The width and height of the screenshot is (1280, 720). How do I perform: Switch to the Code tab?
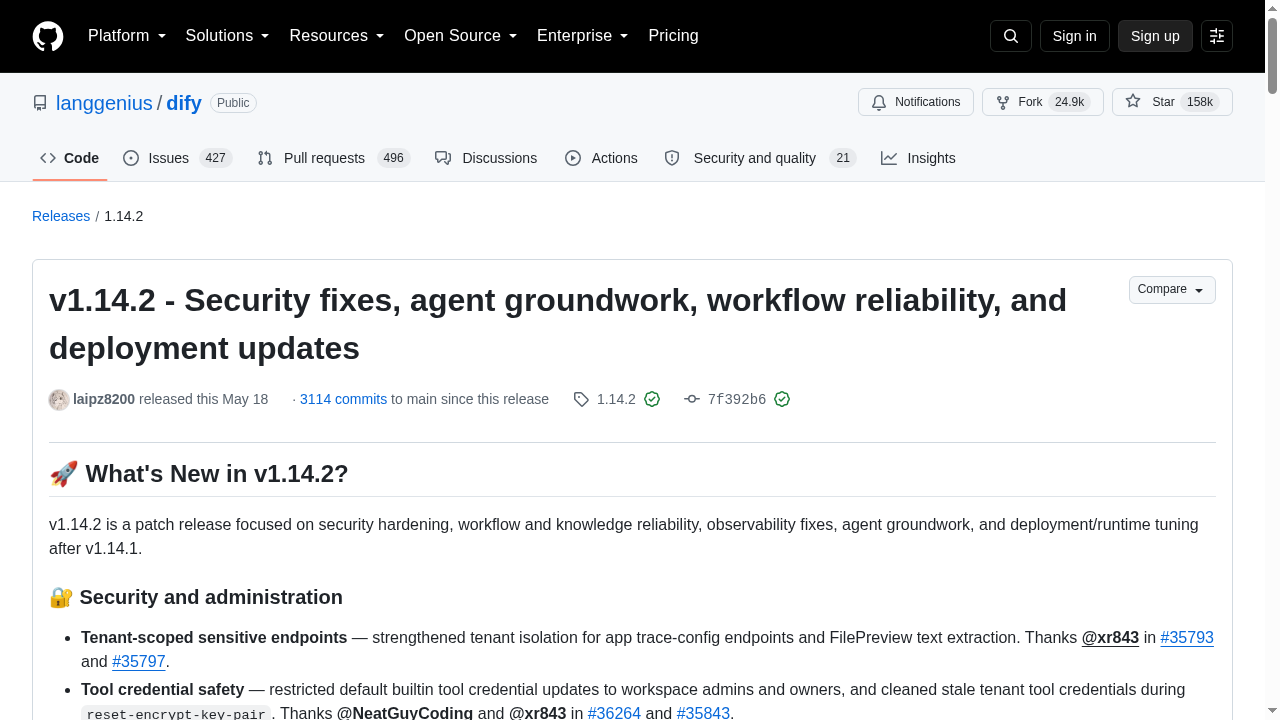(x=70, y=158)
